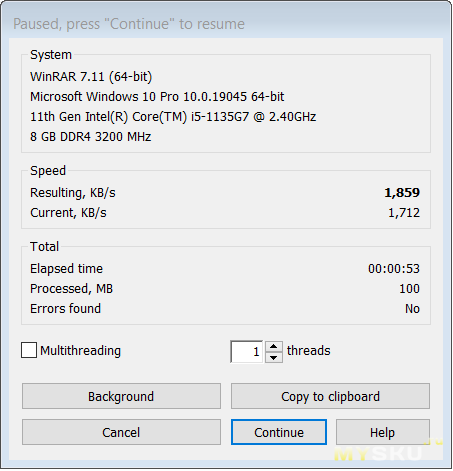Screen dimensions: 453x471
Task: Send benchmark to Background
Action: 121,396
